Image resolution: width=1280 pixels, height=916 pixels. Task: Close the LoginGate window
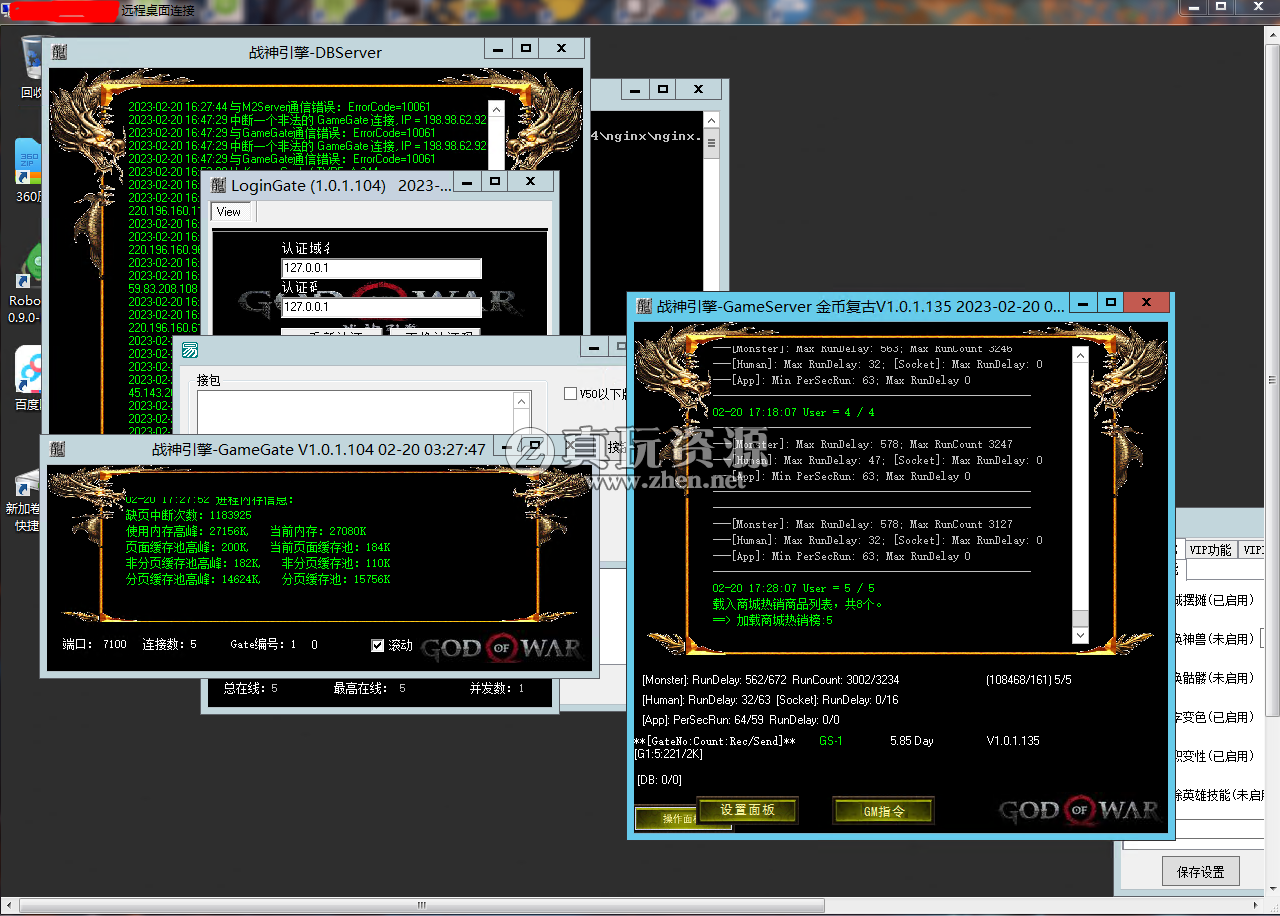(530, 181)
